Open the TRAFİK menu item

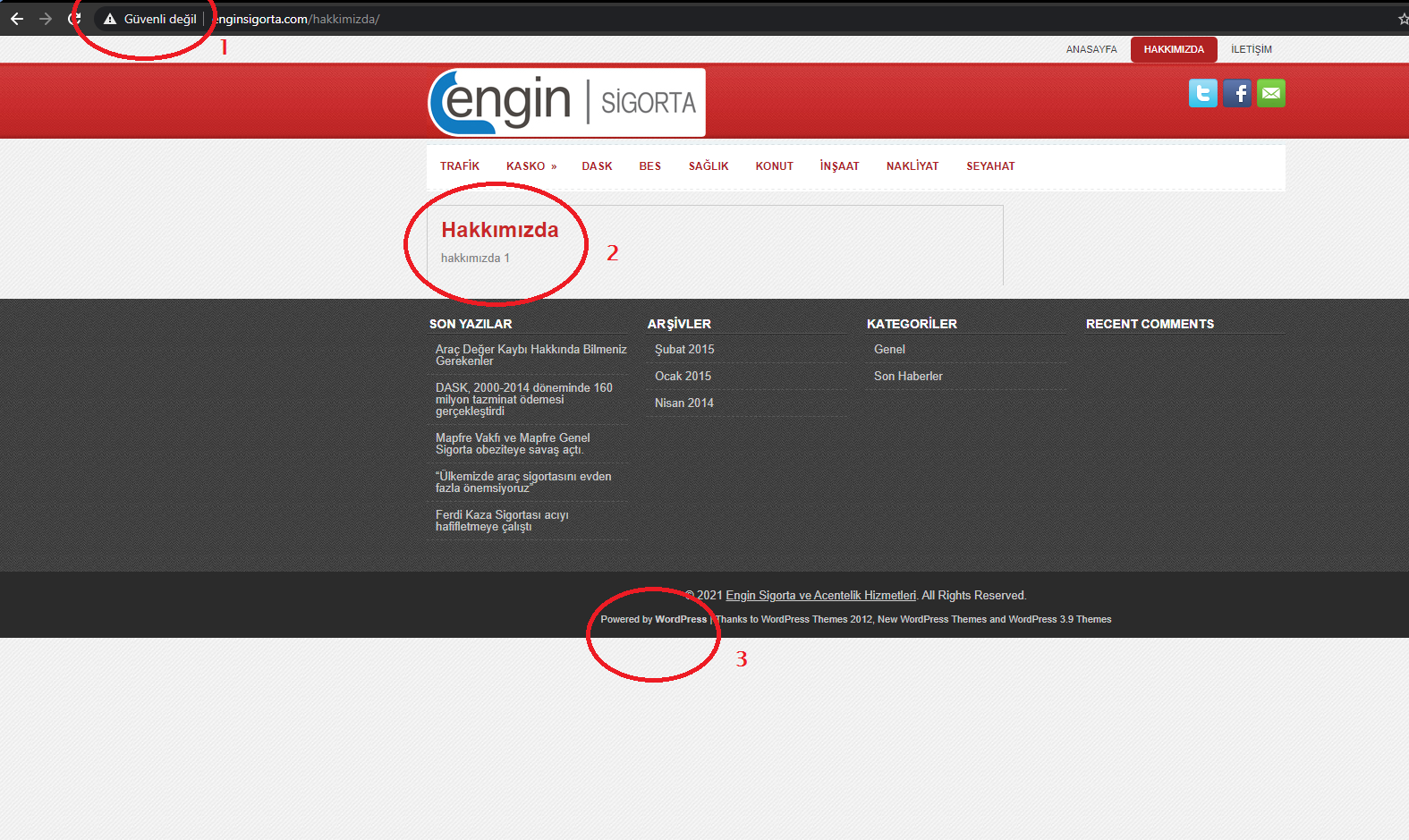tap(460, 166)
